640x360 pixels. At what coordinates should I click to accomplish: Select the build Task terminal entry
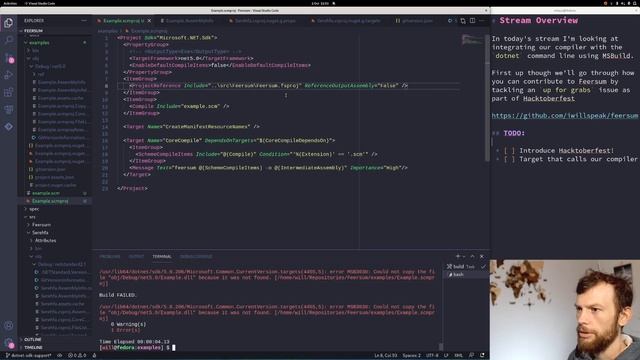coord(465,267)
